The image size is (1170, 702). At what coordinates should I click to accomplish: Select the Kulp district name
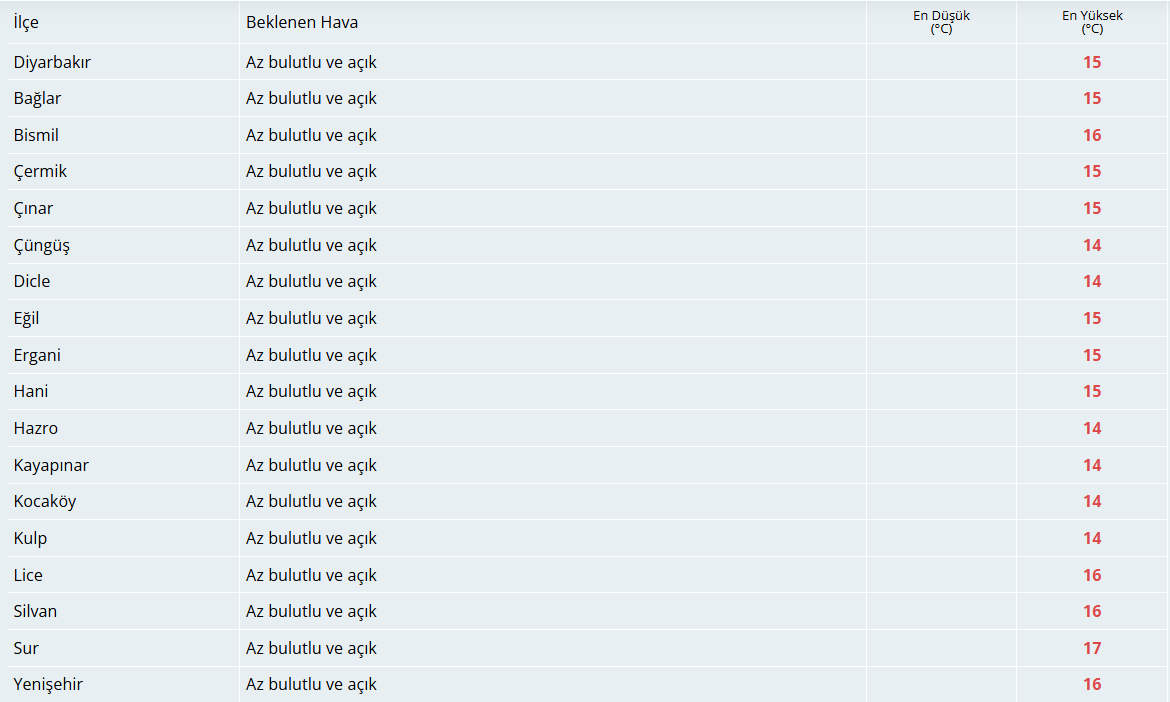tap(30, 539)
